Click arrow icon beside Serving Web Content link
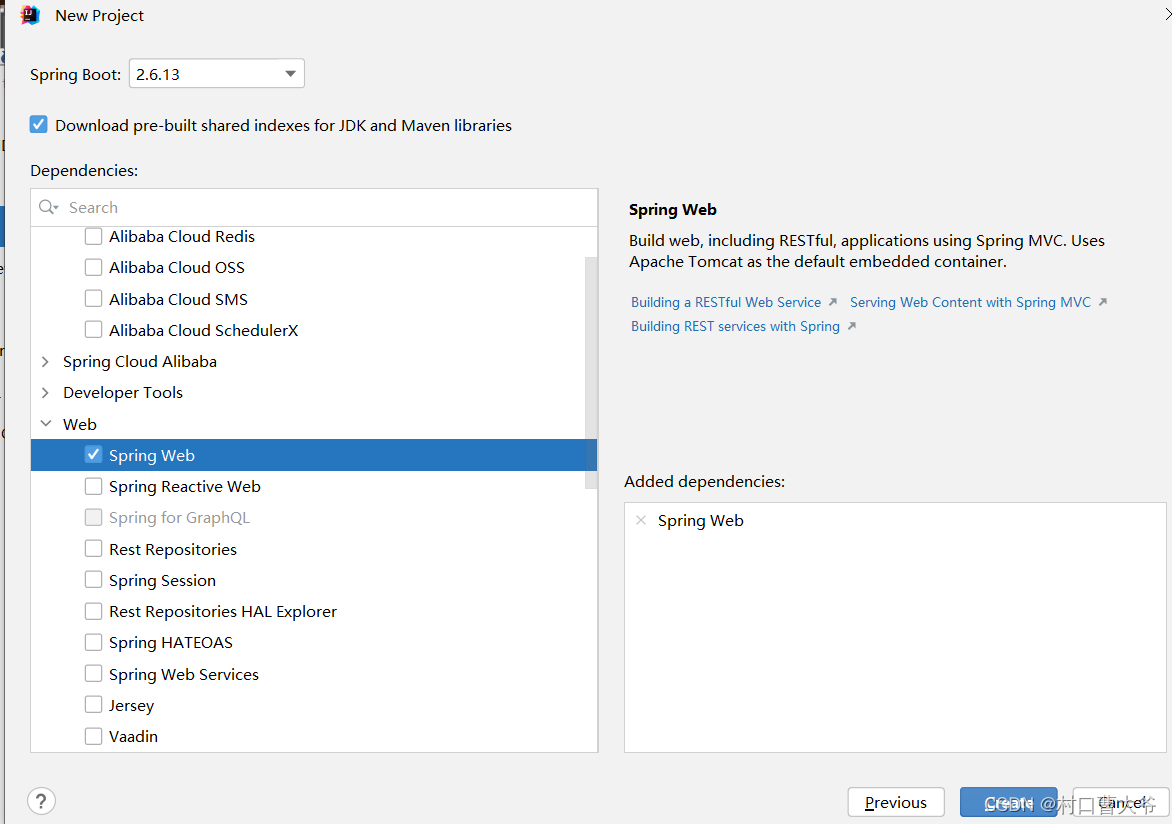Screen dimensions: 1172x824 tap(1102, 302)
